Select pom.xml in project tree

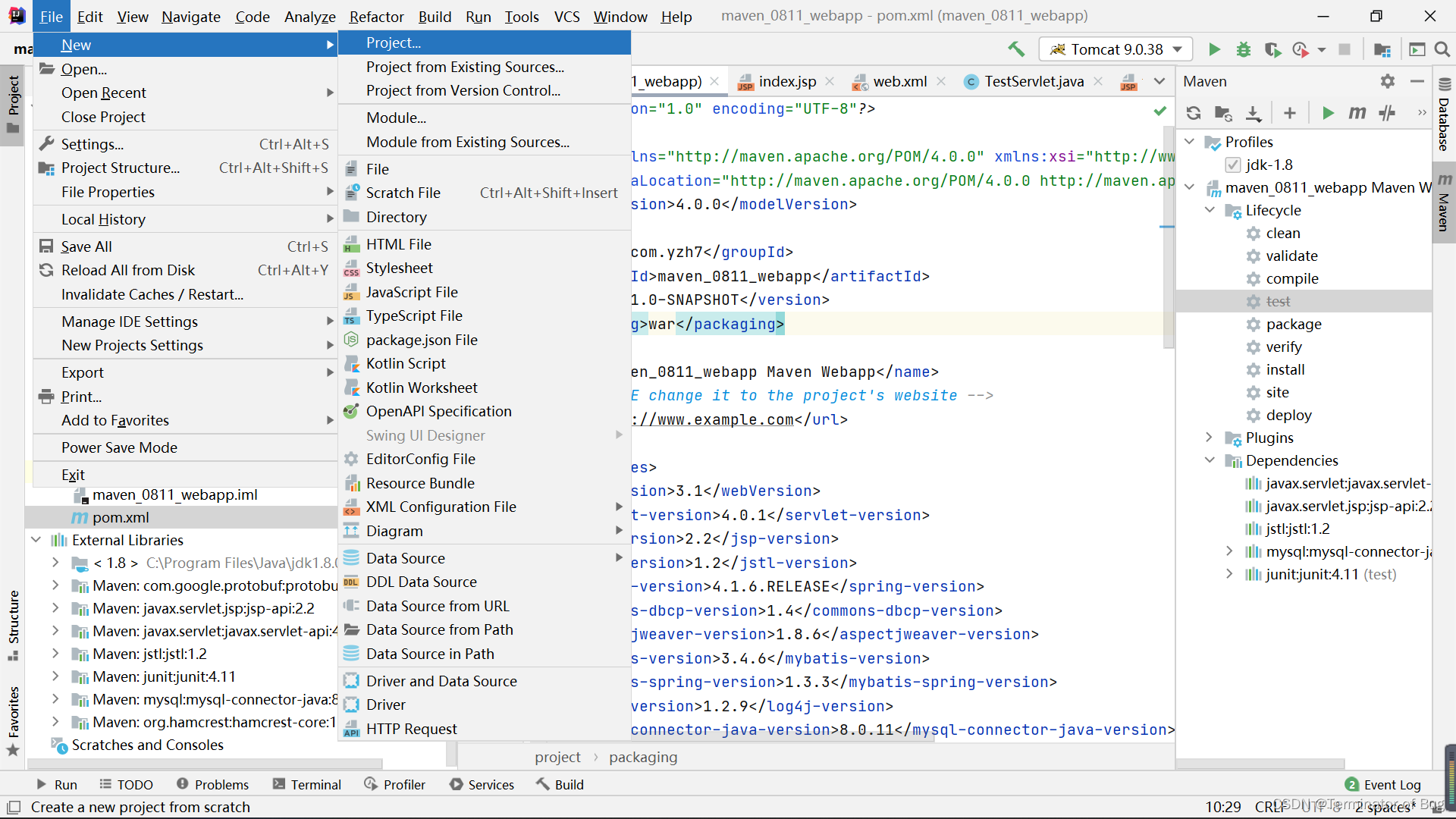pyautogui.click(x=121, y=517)
